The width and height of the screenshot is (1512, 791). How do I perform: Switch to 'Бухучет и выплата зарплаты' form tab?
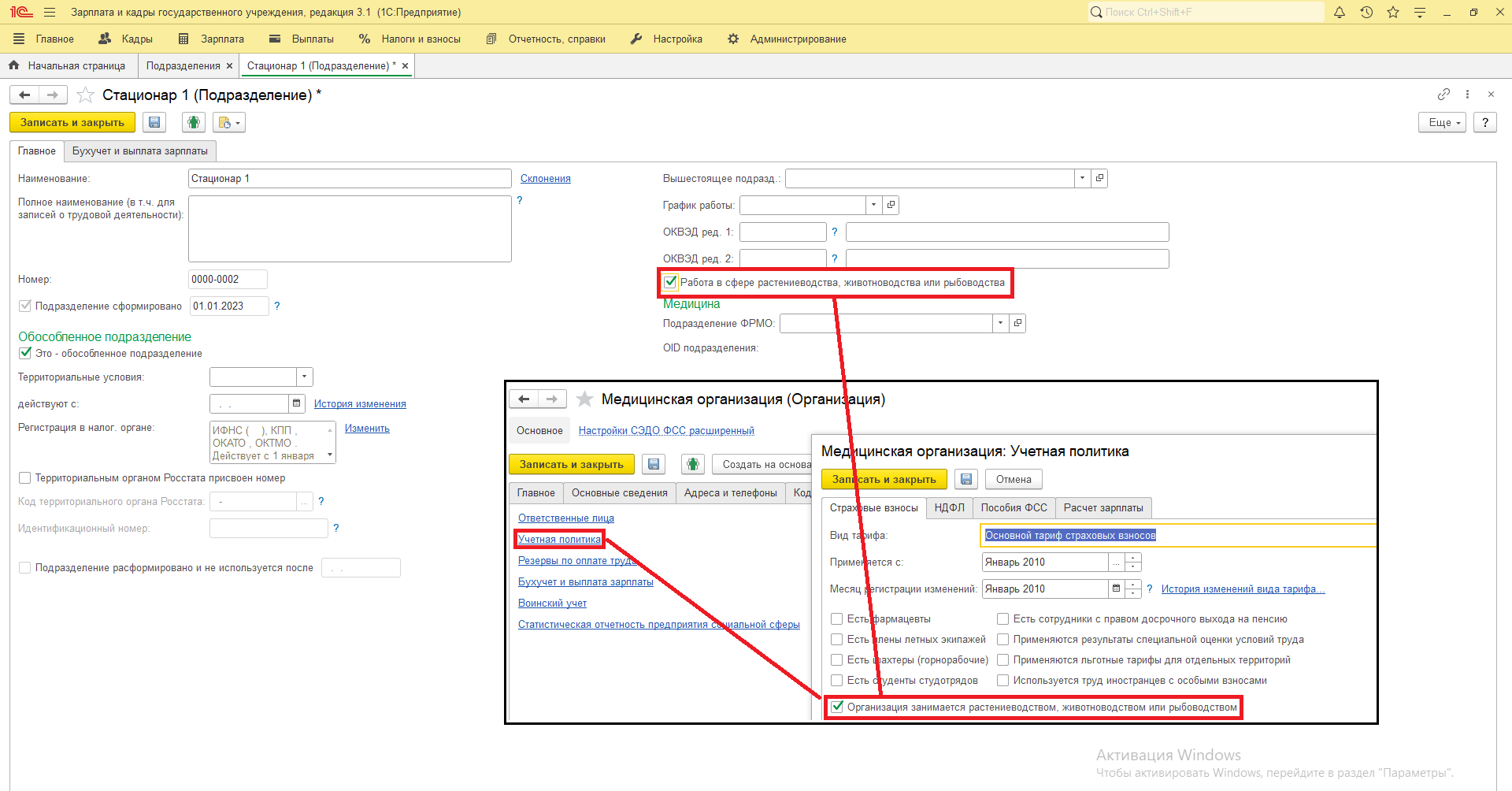tap(140, 151)
